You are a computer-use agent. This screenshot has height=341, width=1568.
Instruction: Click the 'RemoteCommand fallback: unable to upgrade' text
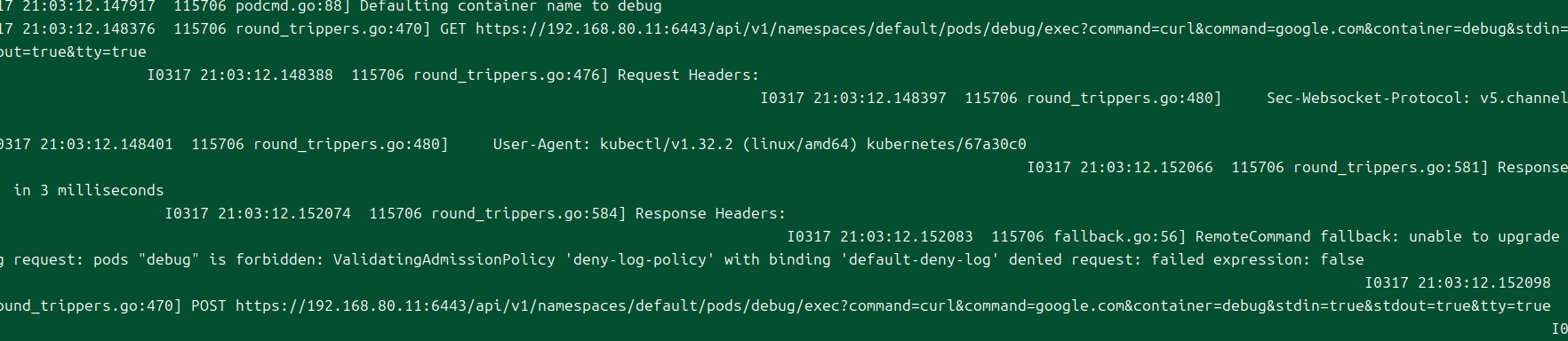tap(1378, 237)
